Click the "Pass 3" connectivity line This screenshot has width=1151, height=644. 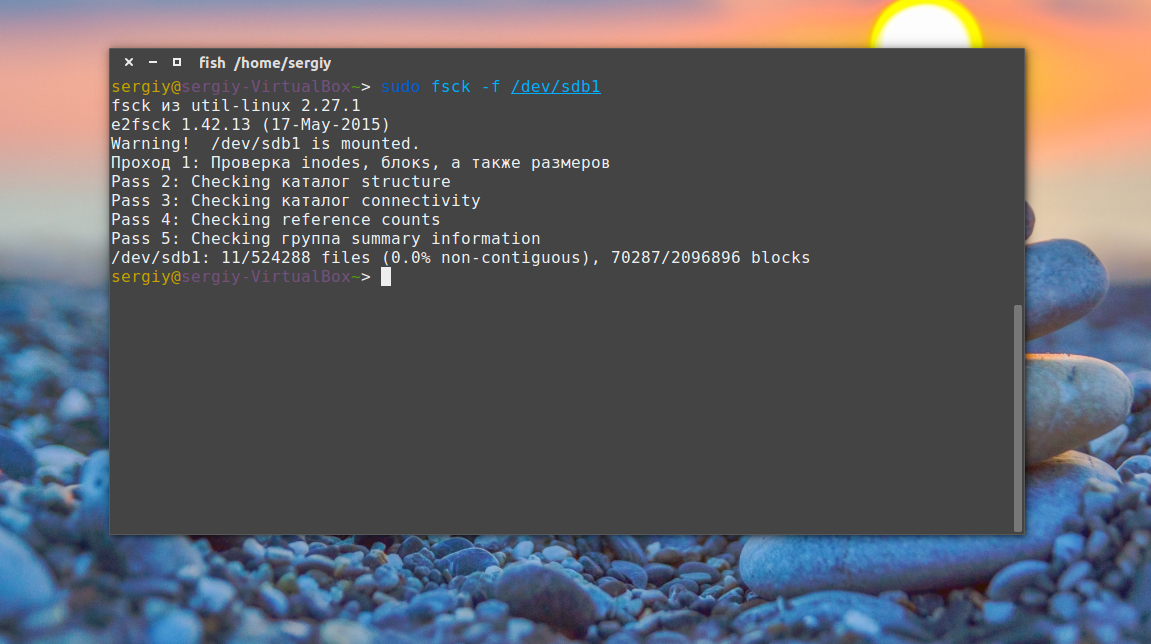coord(295,201)
